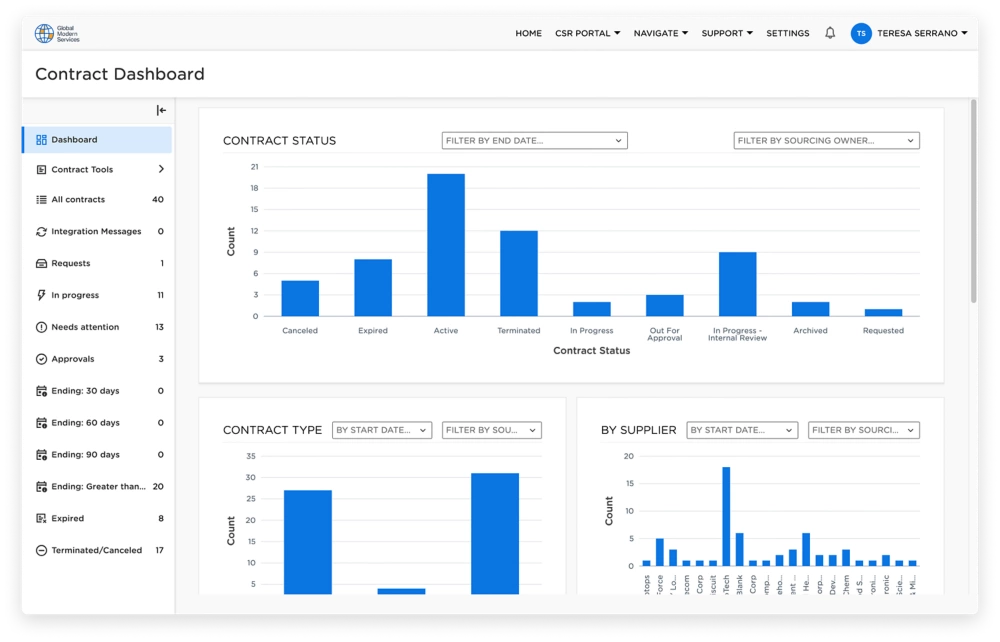Open the SETTINGS menu item

click(x=789, y=32)
